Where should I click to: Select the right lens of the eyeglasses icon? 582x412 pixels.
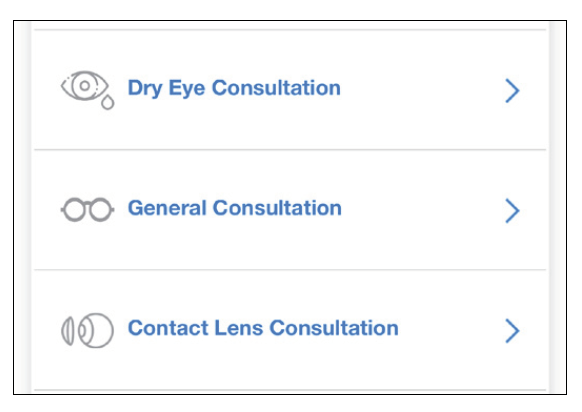click(100, 210)
